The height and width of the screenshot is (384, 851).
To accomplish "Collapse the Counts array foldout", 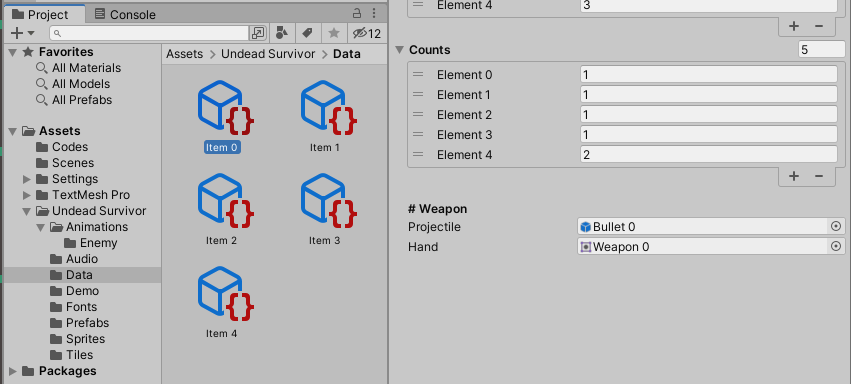I will 399,50.
